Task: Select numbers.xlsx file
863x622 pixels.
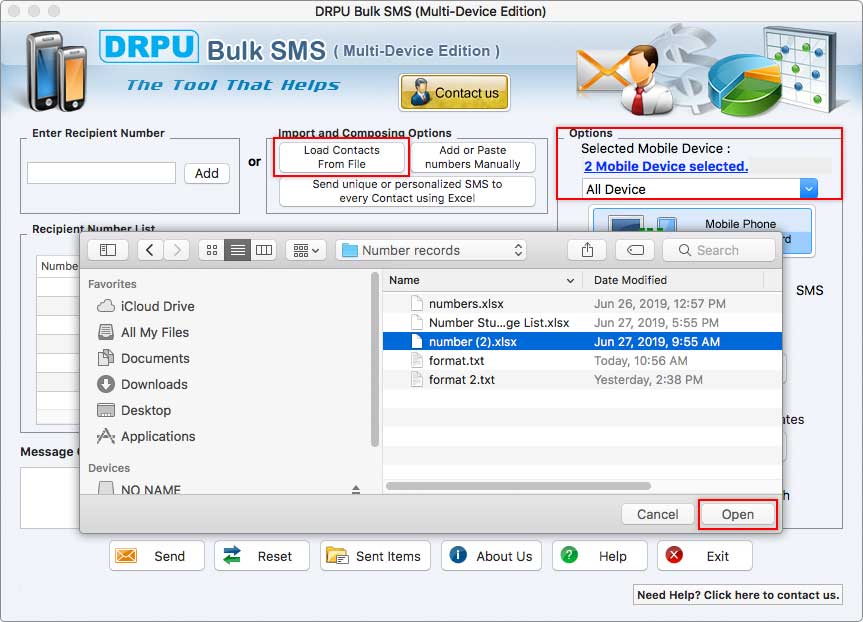Action: tap(582, 304)
